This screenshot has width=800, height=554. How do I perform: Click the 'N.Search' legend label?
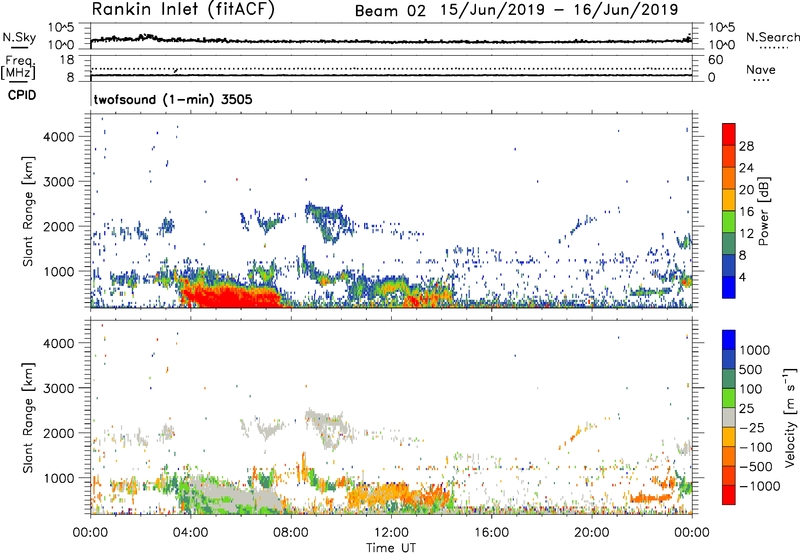772,37
